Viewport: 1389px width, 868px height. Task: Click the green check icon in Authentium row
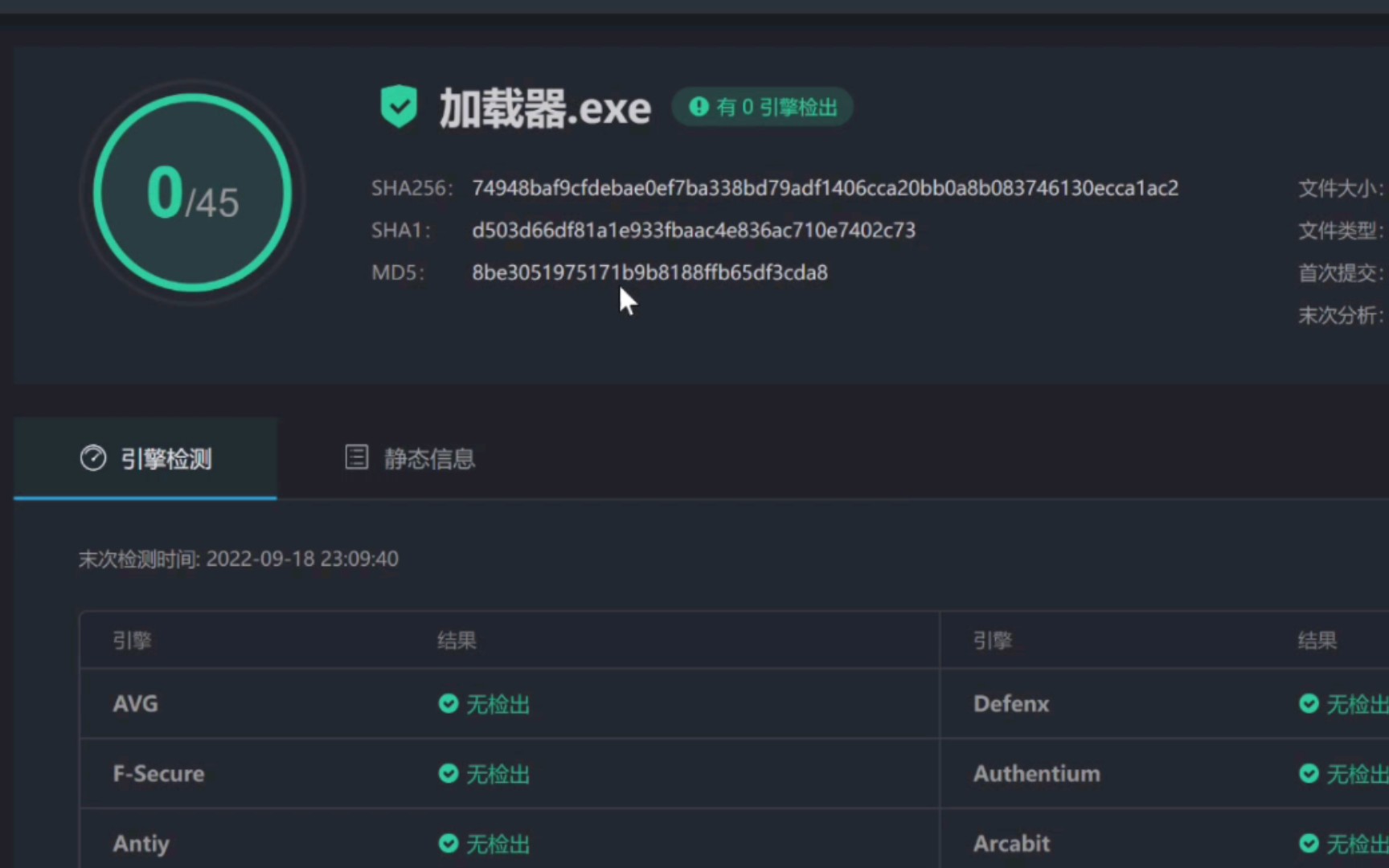click(1309, 774)
